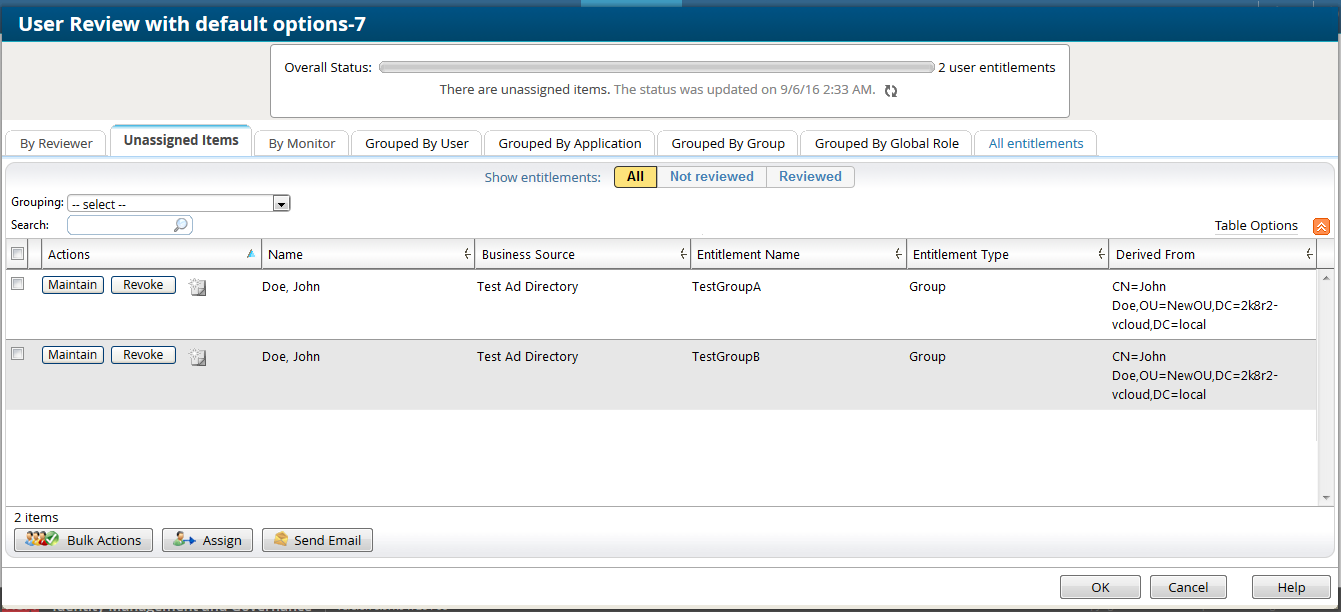This screenshot has width=1341, height=612.
Task: Switch to the Grouped By Application tab
Action: tap(569, 143)
